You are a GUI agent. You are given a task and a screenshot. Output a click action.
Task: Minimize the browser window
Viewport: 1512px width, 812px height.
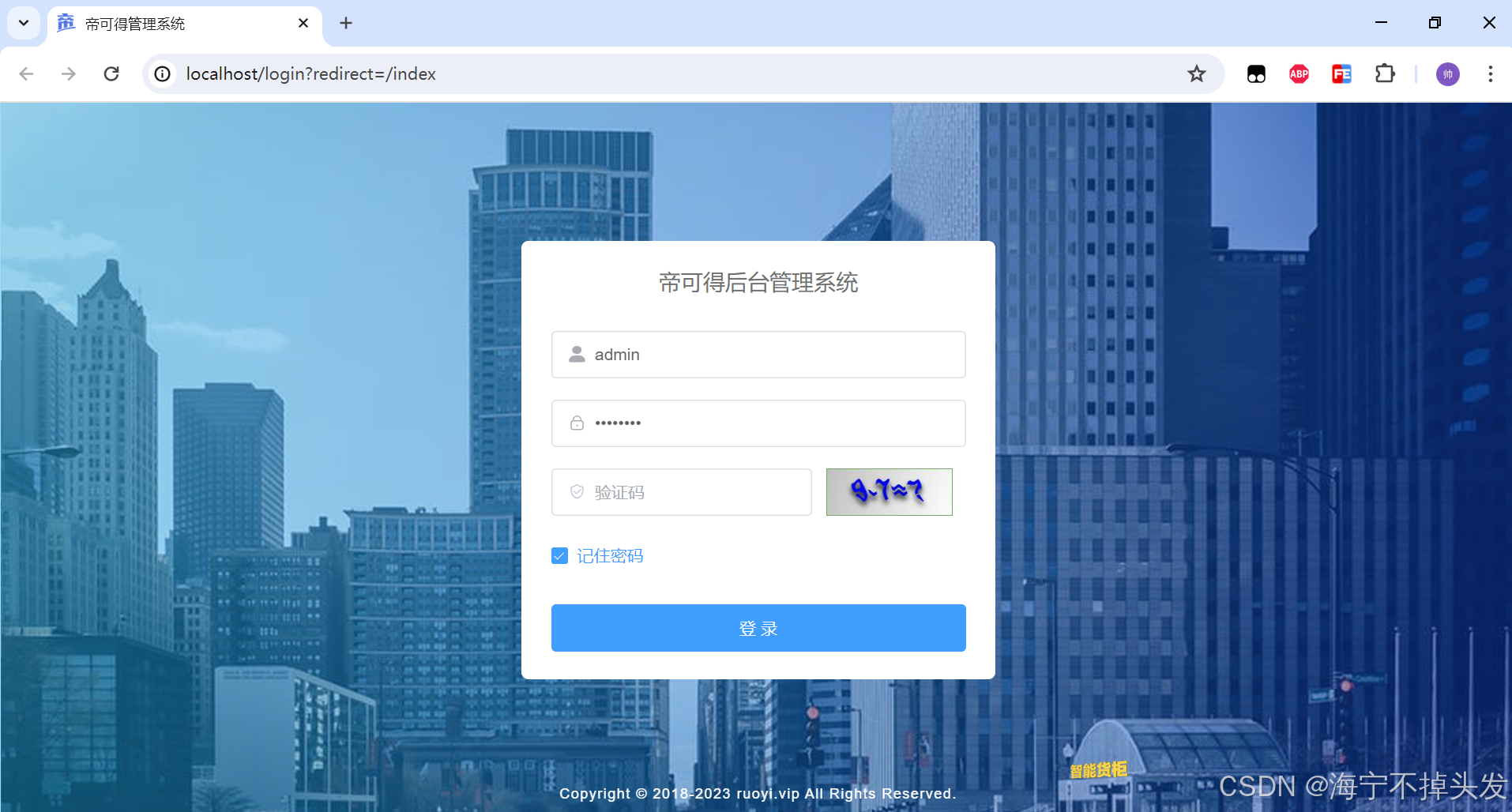[x=1381, y=23]
